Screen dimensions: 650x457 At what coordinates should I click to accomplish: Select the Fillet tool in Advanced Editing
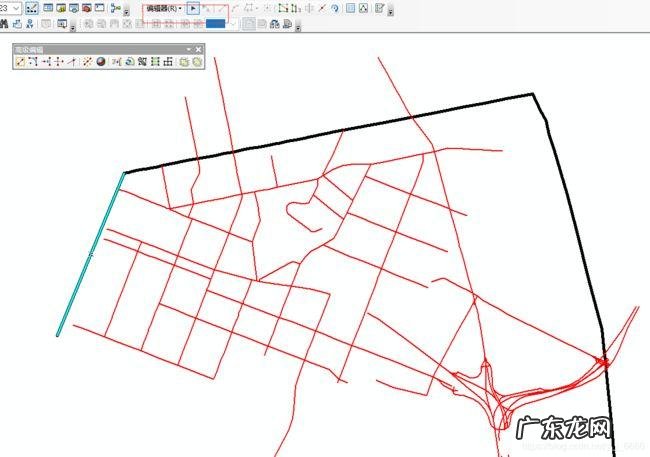[33, 62]
